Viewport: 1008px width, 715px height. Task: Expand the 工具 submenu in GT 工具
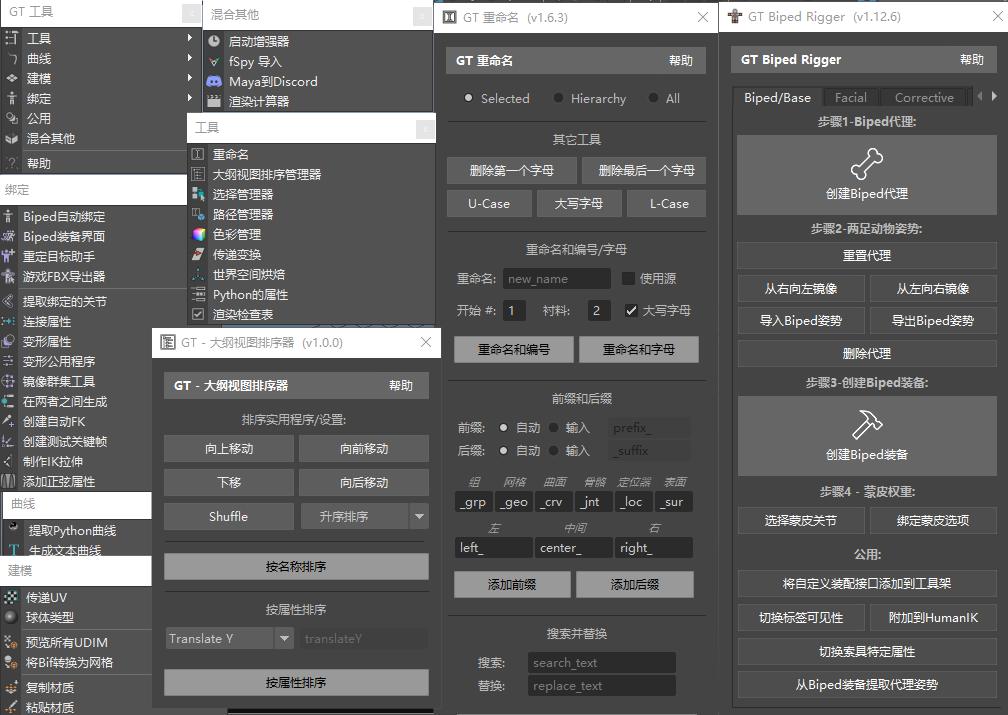[189, 38]
